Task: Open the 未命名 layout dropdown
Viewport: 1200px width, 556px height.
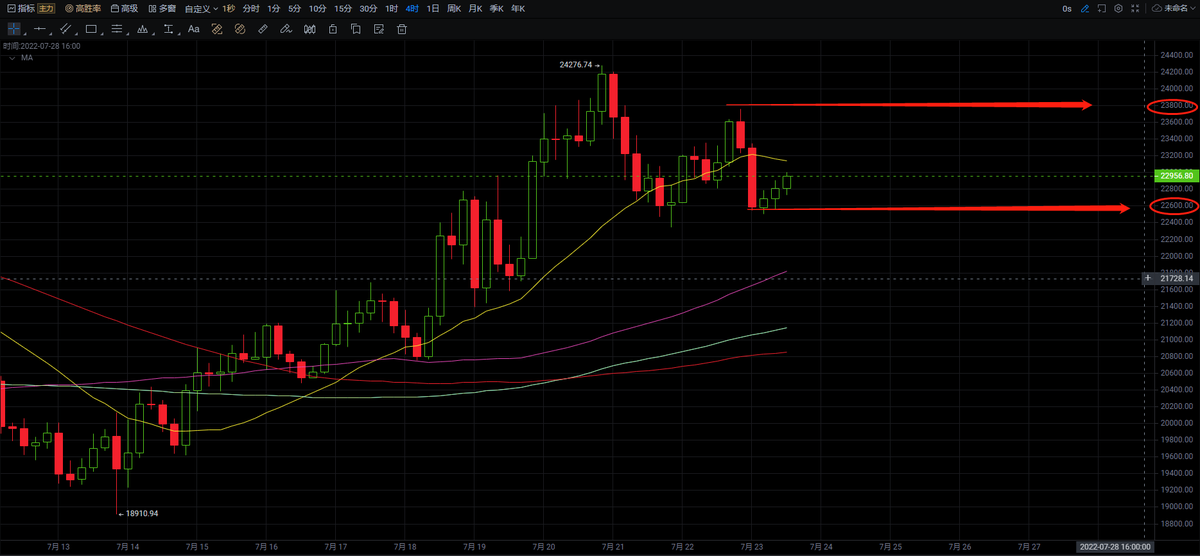Action: tap(1173, 9)
